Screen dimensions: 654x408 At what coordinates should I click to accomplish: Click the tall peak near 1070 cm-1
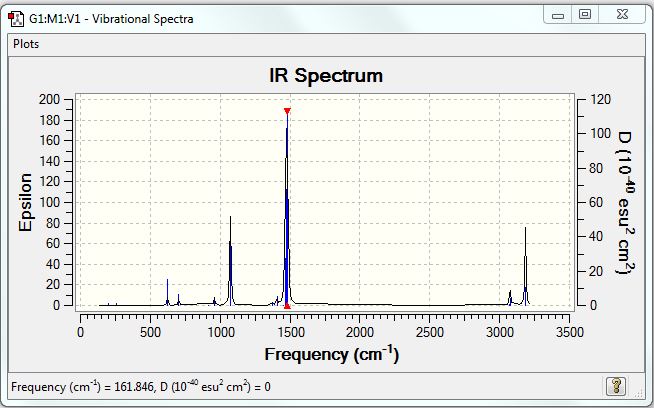(230, 259)
